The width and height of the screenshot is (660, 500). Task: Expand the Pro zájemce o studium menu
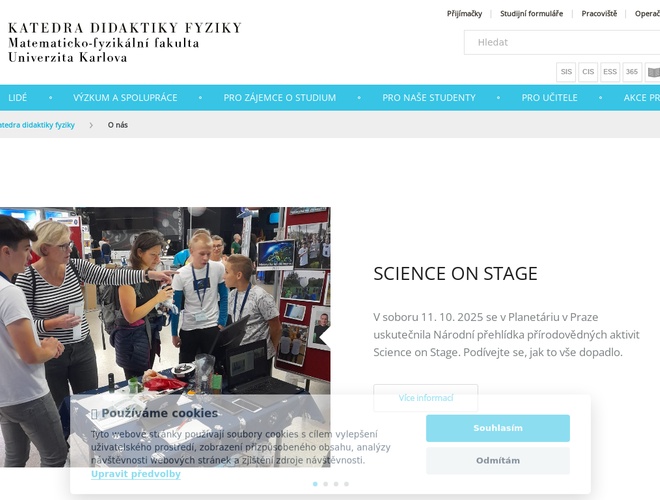pos(279,98)
